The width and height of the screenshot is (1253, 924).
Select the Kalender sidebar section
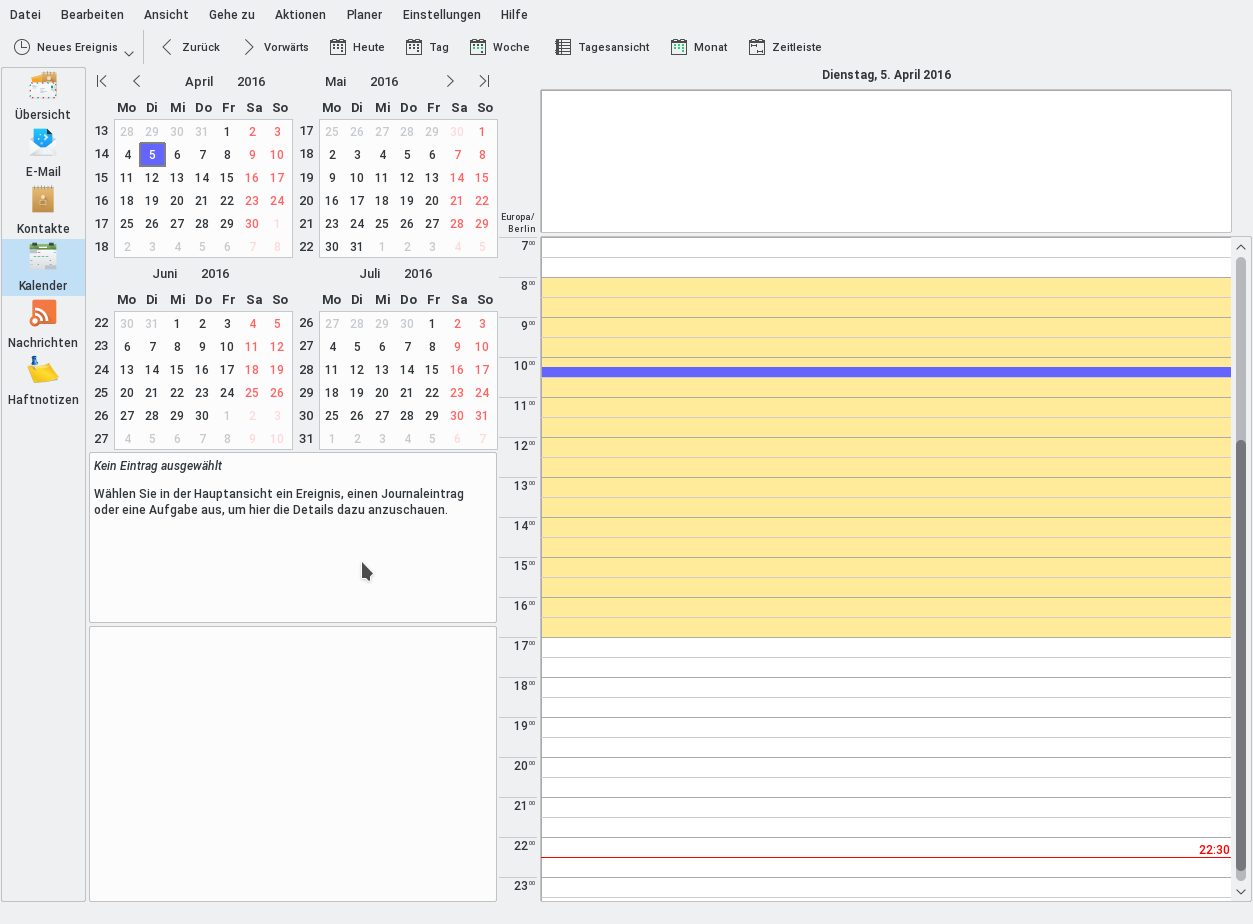point(43,267)
